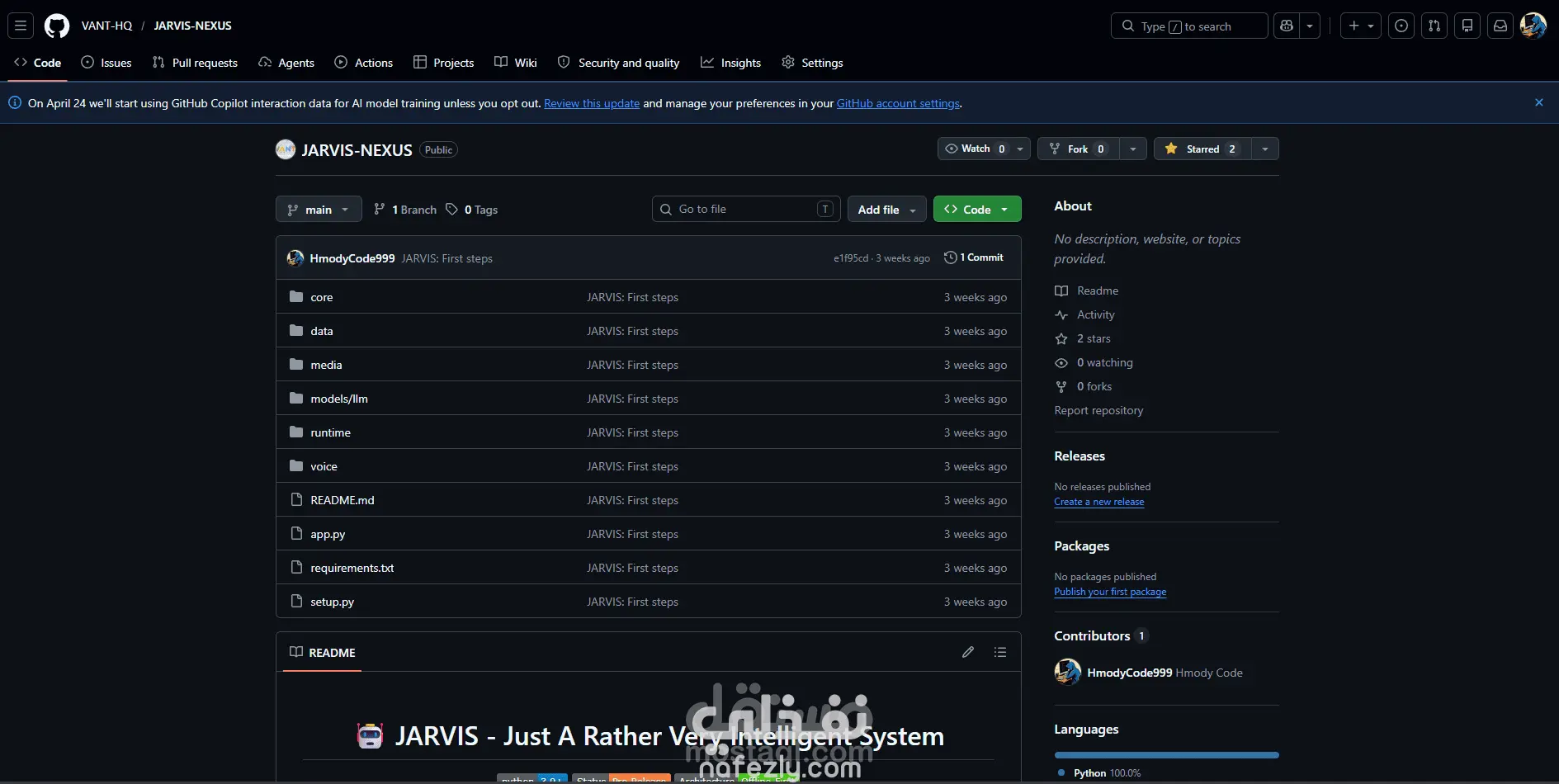Edit the README with the pencil icon
The image size is (1559, 784).
pyautogui.click(x=968, y=652)
